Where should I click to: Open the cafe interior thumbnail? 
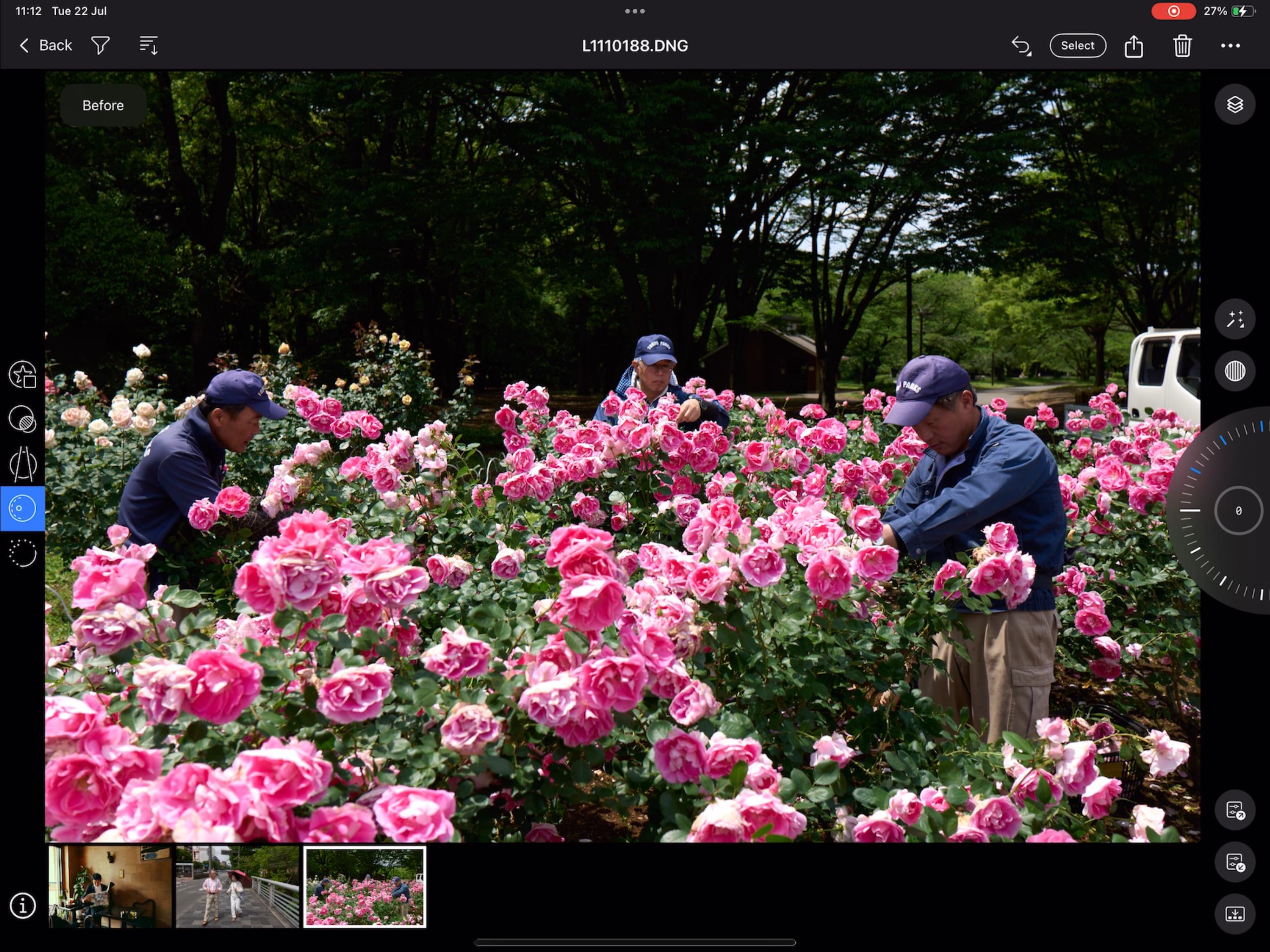[110, 886]
